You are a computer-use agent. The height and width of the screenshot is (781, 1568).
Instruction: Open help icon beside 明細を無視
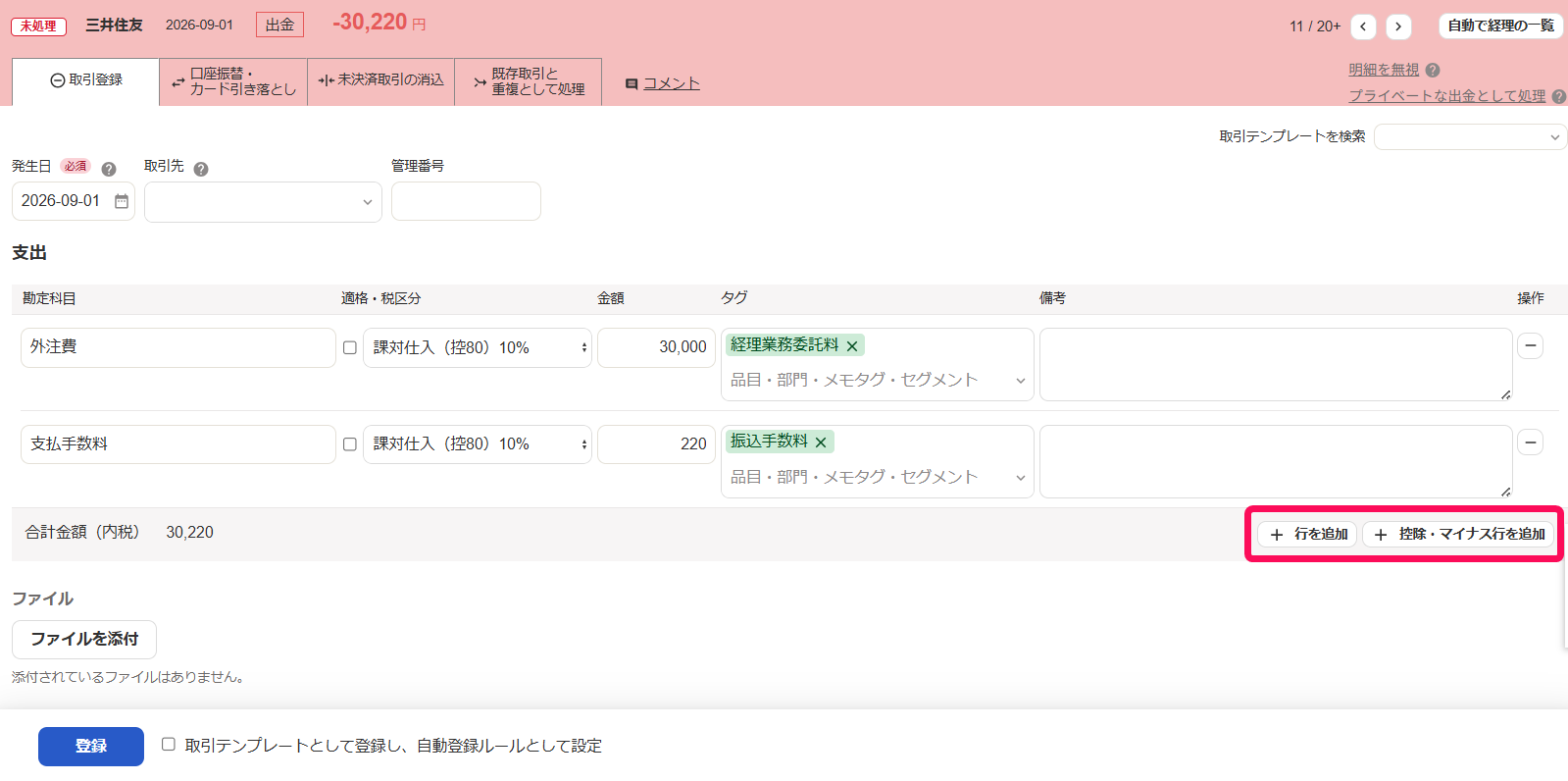point(1433,71)
